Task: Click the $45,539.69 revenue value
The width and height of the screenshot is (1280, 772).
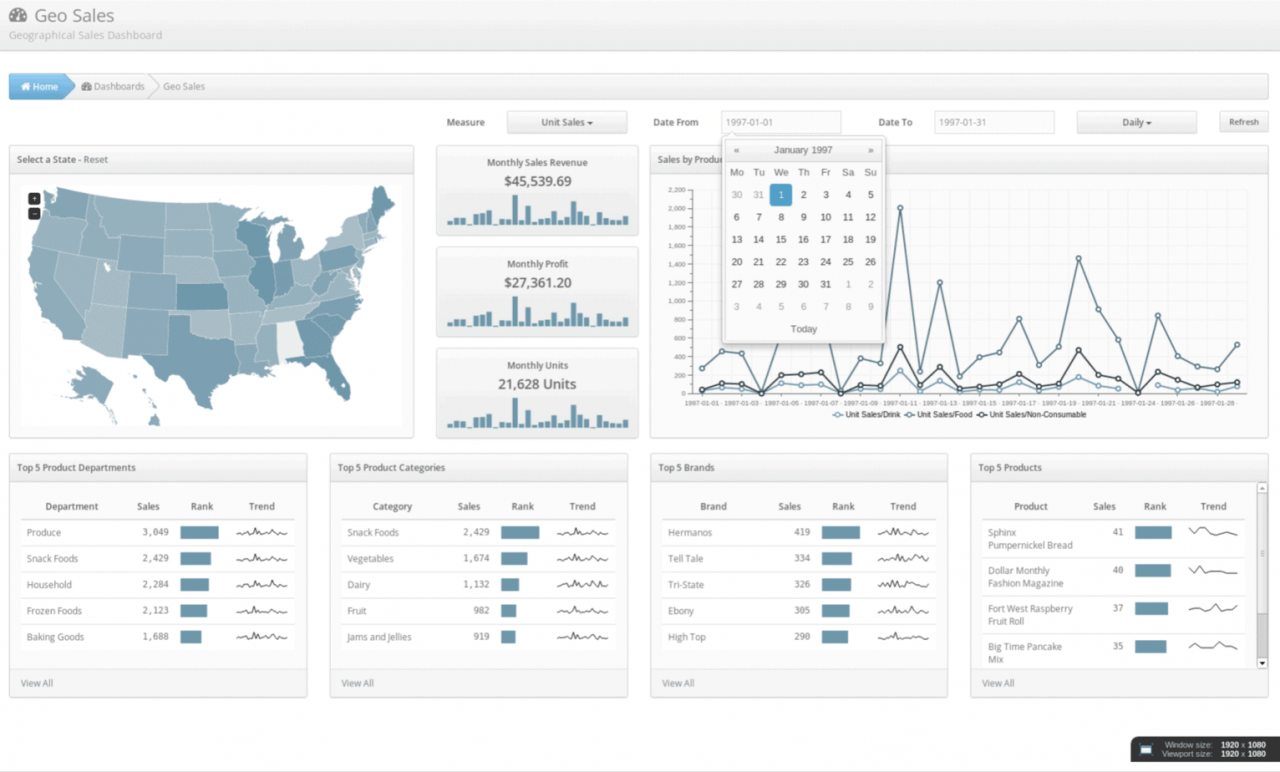Action: coord(538,181)
